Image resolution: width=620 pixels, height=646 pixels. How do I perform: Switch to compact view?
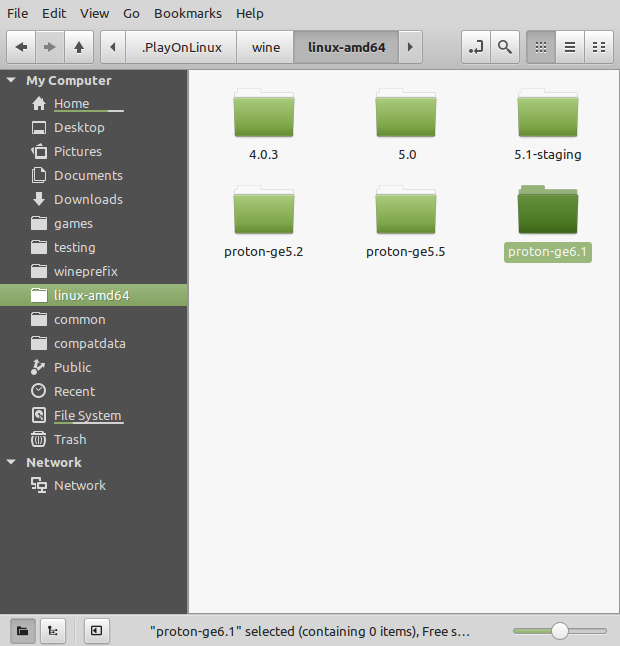(x=599, y=47)
